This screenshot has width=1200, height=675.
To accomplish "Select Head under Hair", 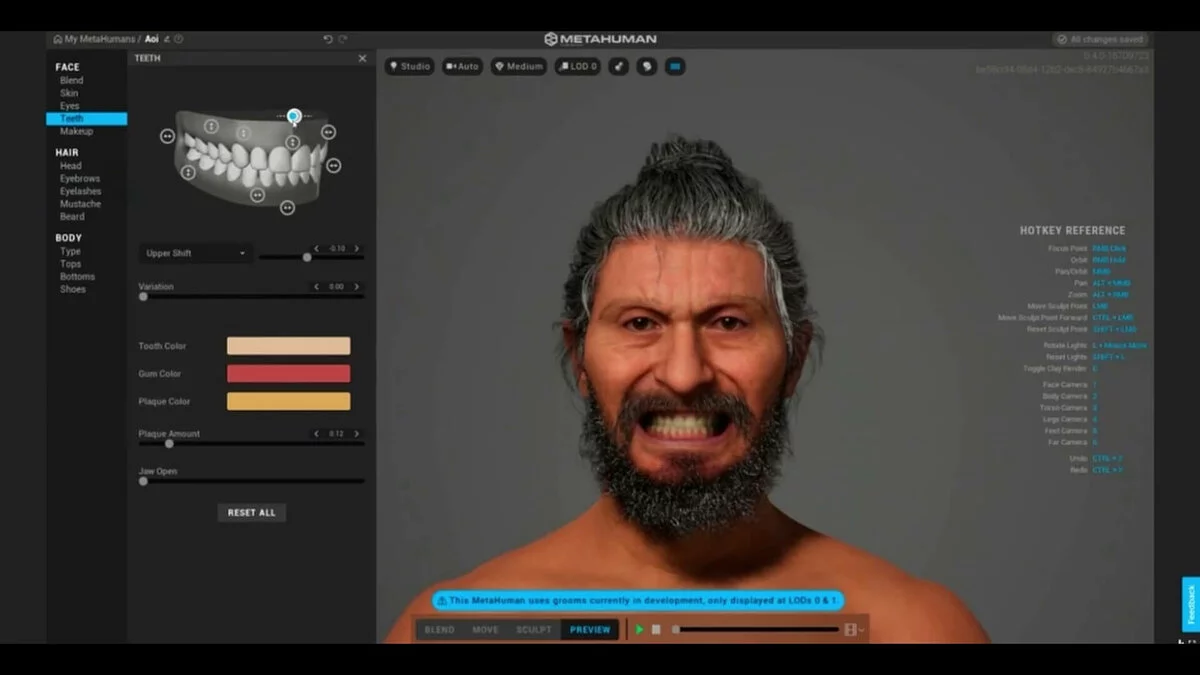I will (x=71, y=166).
